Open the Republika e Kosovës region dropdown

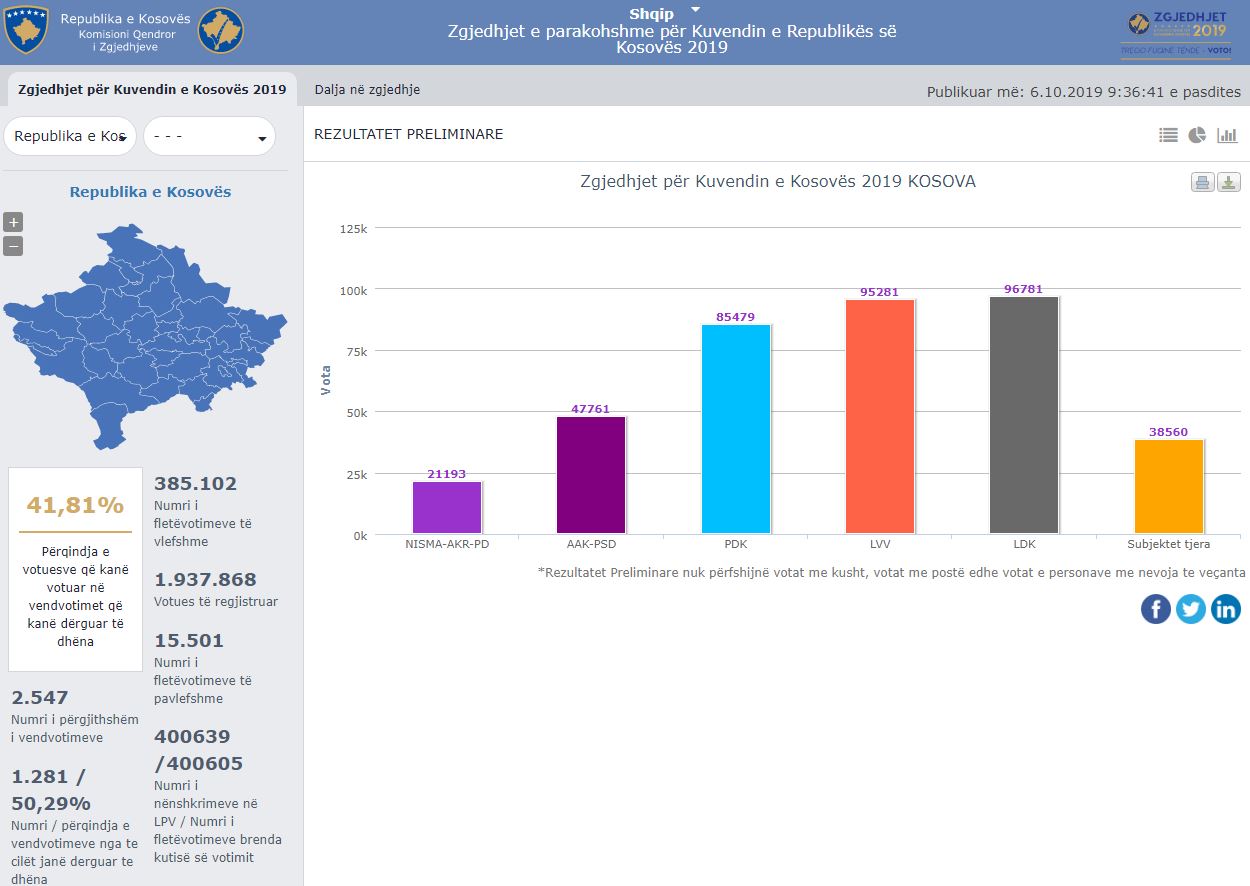(70, 136)
